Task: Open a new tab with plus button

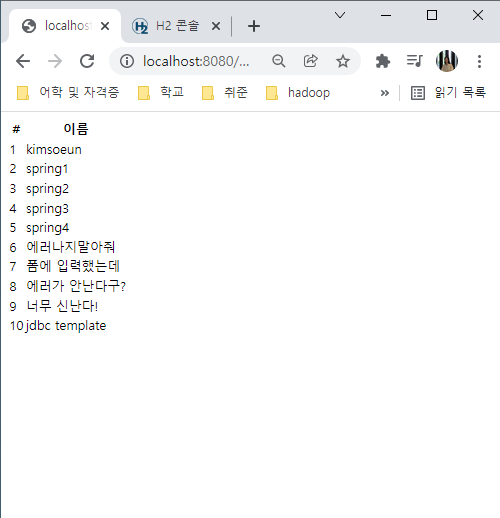Action: (254, 26)
